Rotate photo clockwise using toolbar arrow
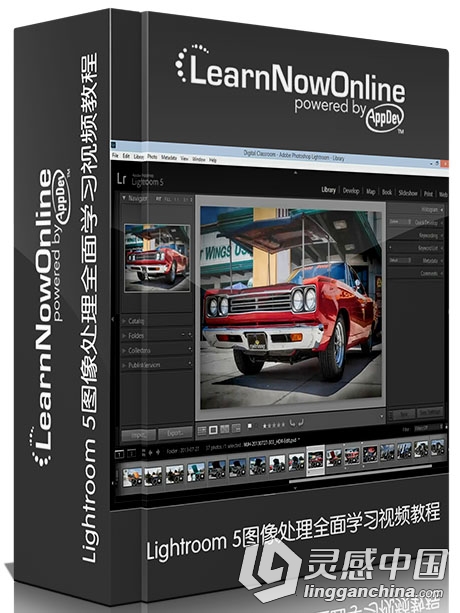 click(x=300, y=422)
